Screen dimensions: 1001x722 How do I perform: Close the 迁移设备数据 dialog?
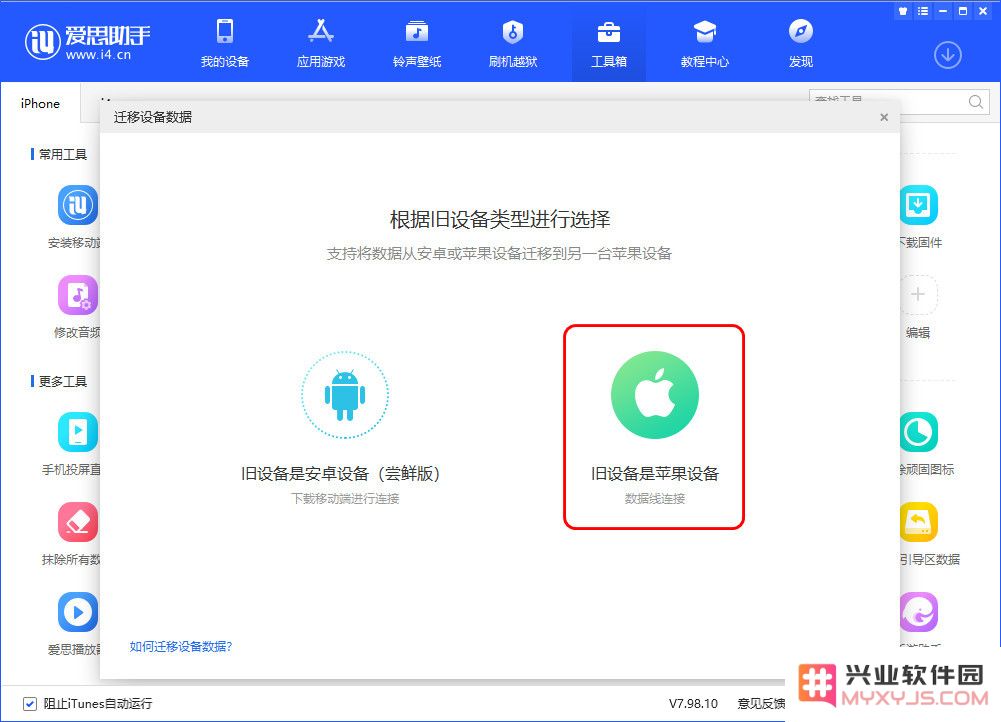pyautogui.click(x=884, y=117)
